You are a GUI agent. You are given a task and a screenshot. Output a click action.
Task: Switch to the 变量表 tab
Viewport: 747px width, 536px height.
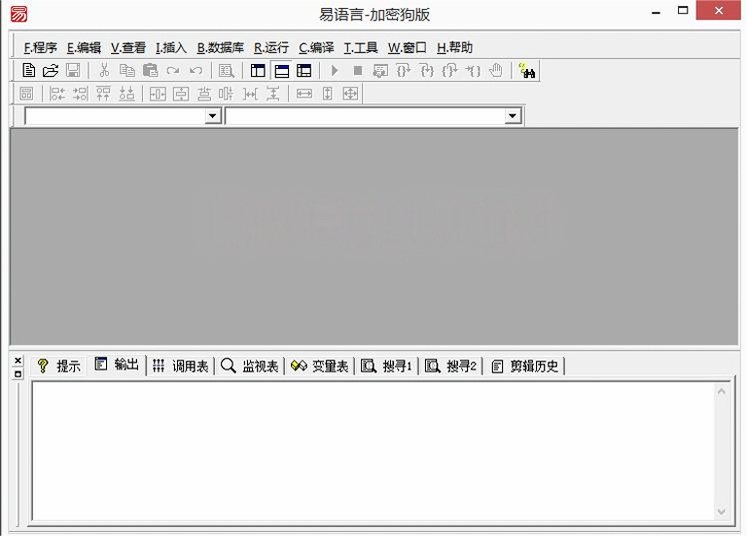click(319, 366)
